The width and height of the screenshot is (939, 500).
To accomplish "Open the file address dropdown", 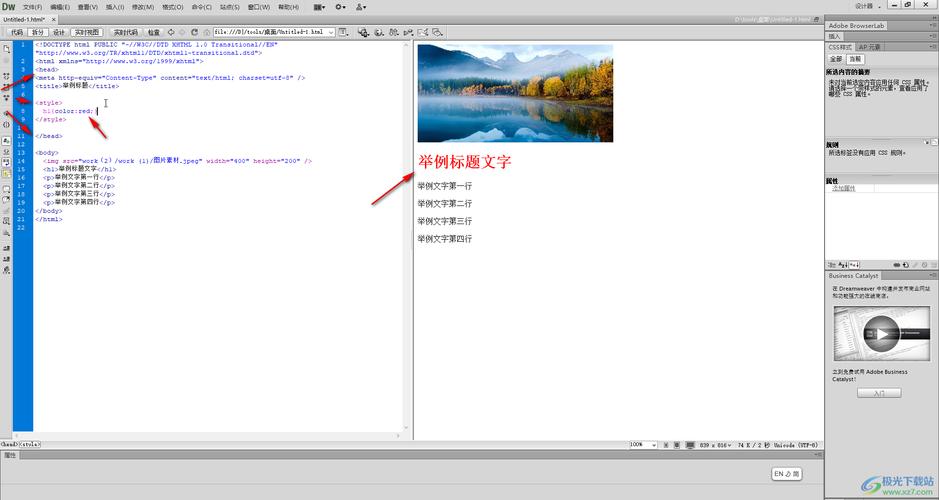I will (331, 32).
